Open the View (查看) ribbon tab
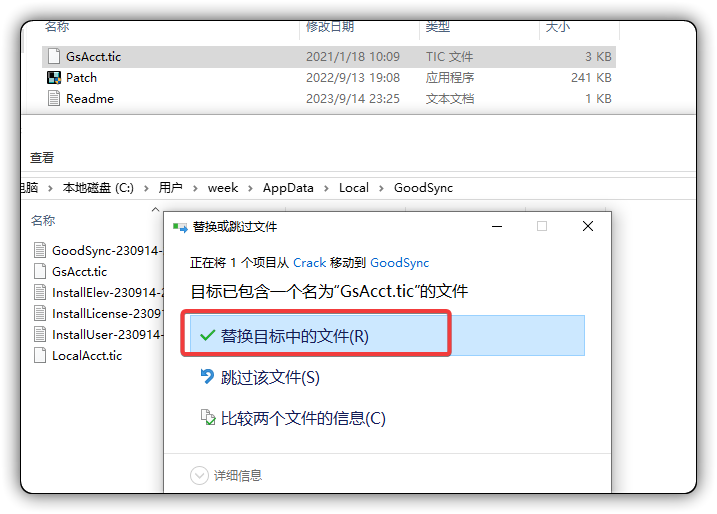Viewport: 717px width, 514px height. coord(42,157)
